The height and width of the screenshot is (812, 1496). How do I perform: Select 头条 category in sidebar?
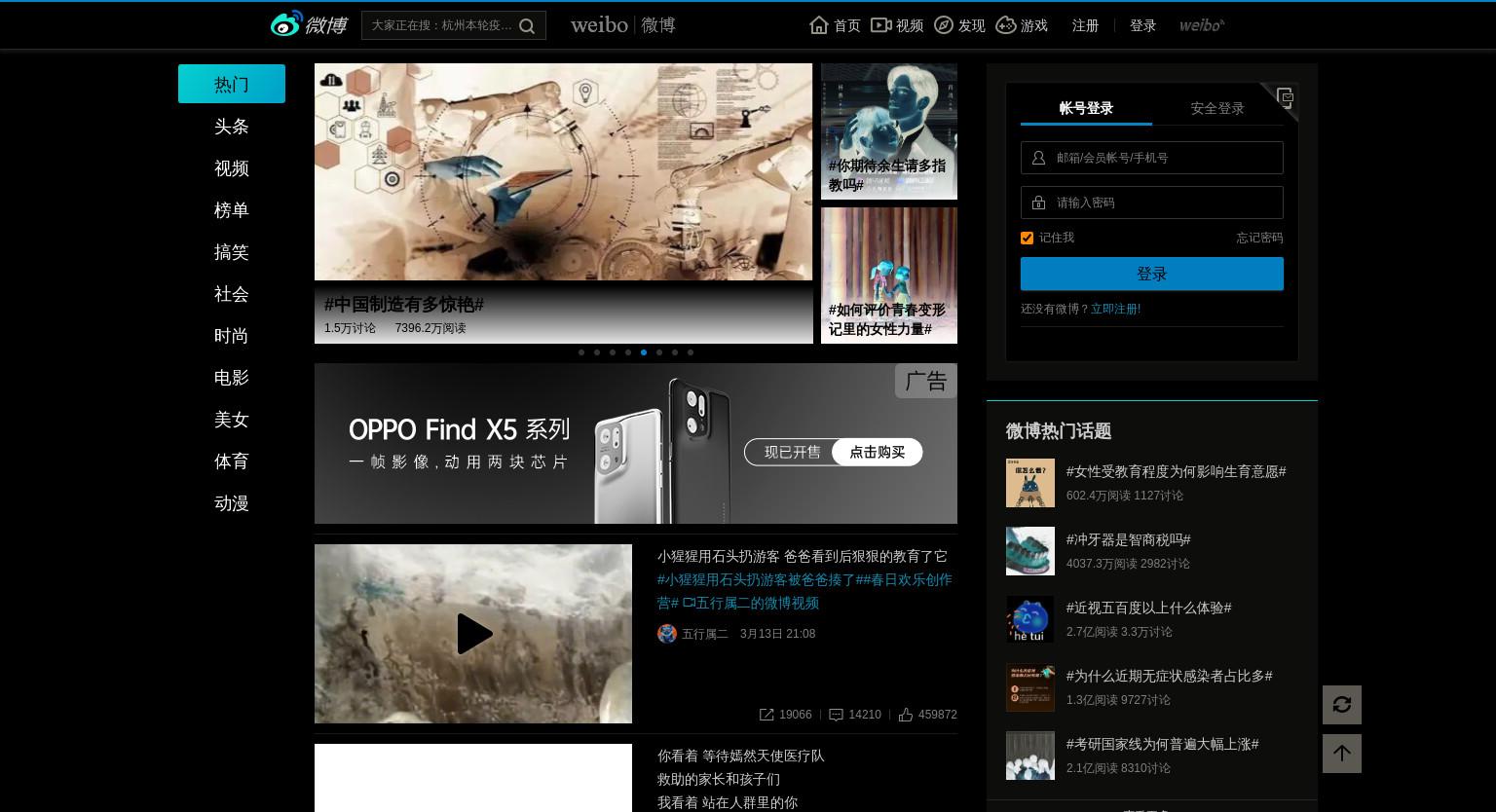(232, 127)
